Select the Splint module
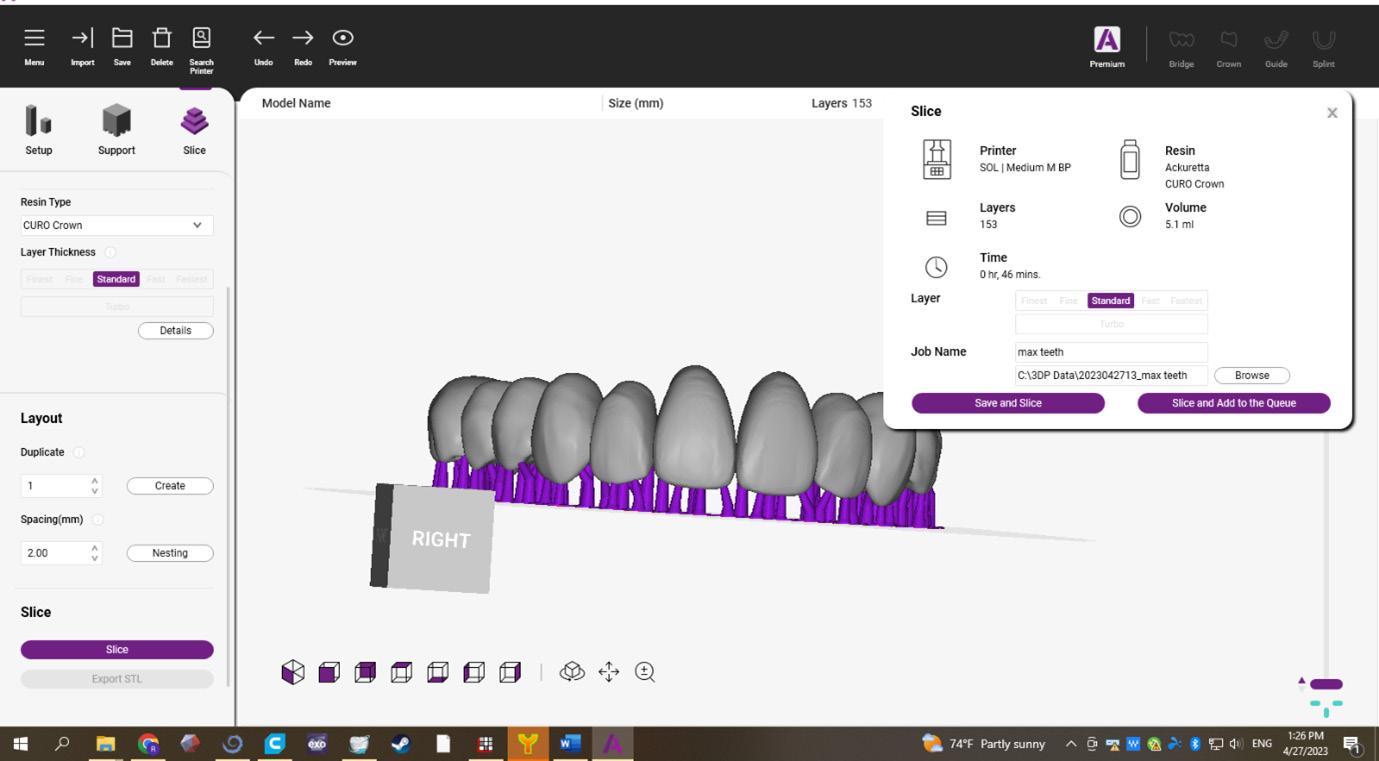This screenshot has height=761, width=1379. [x=1324, y=40]
